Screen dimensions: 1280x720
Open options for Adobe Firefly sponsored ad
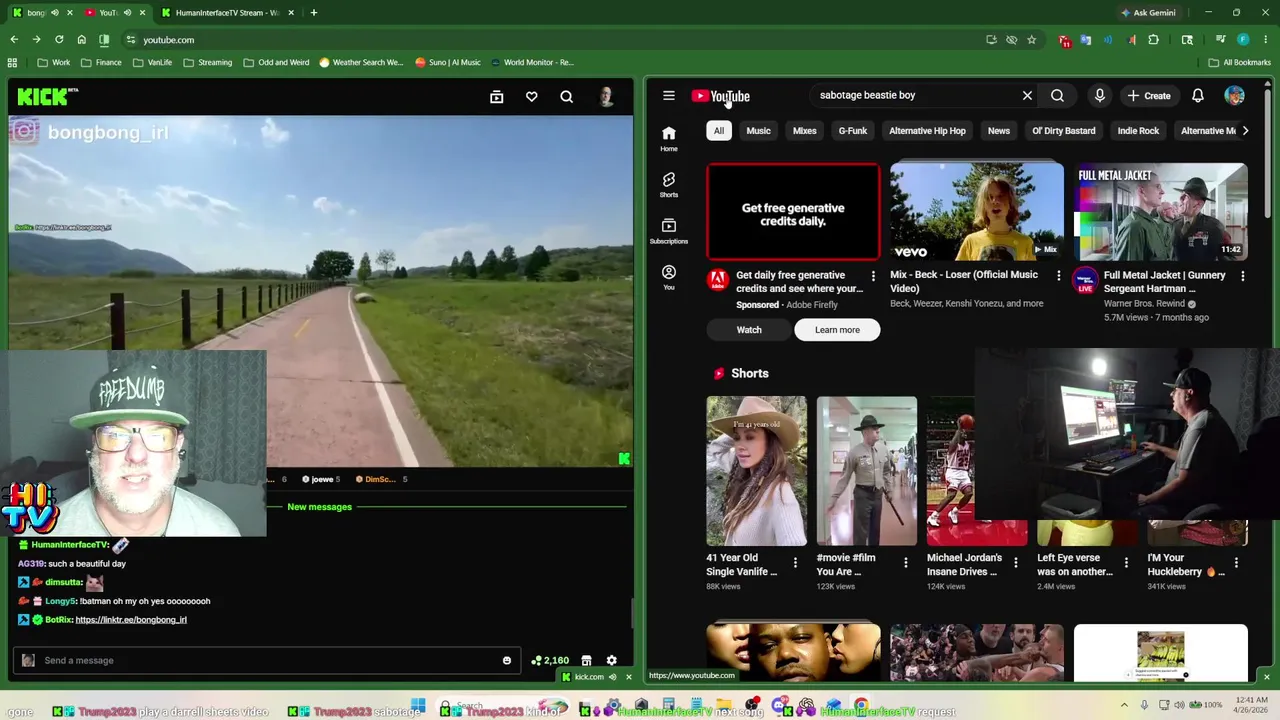tap(873, 276)
